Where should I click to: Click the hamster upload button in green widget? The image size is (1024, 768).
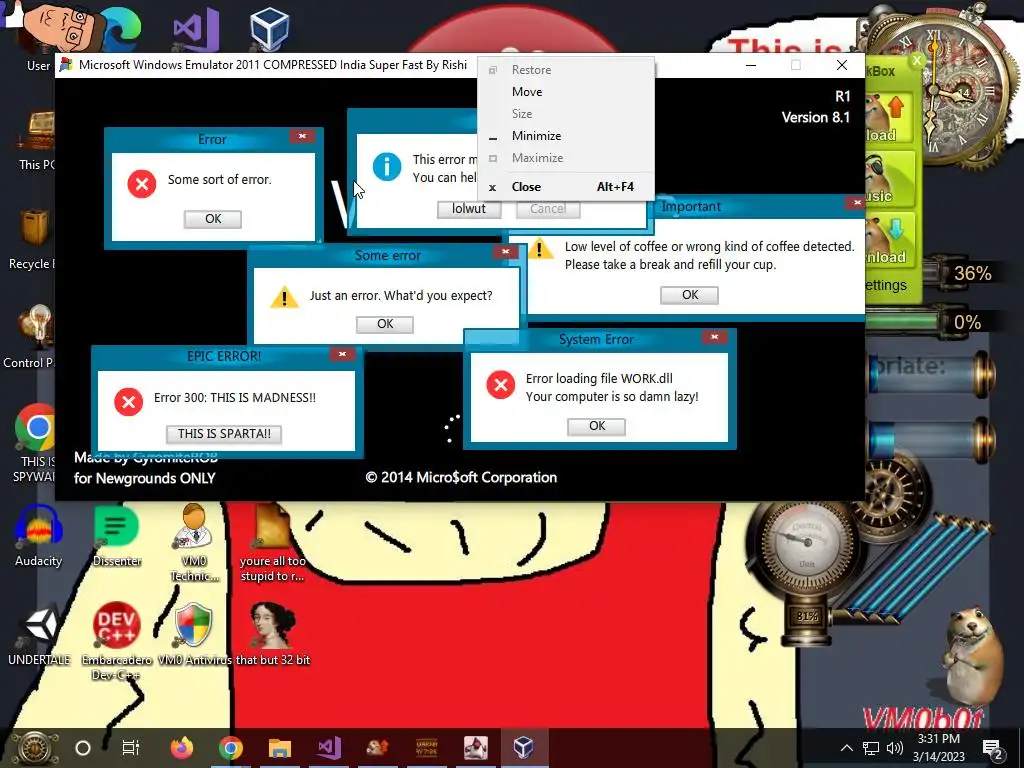pyautogui.click(x=889, y=118)
